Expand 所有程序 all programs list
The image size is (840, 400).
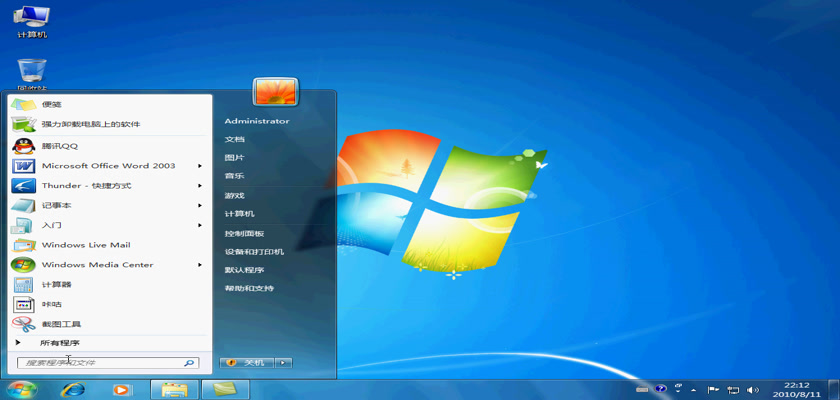58,342
